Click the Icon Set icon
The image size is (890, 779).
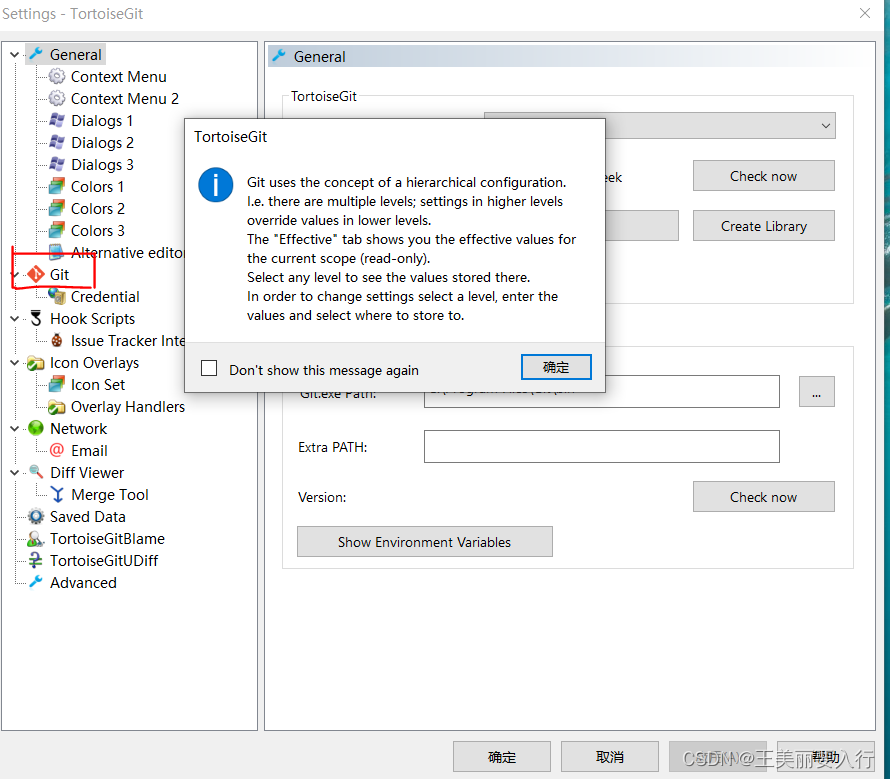[x=57, y=384]
